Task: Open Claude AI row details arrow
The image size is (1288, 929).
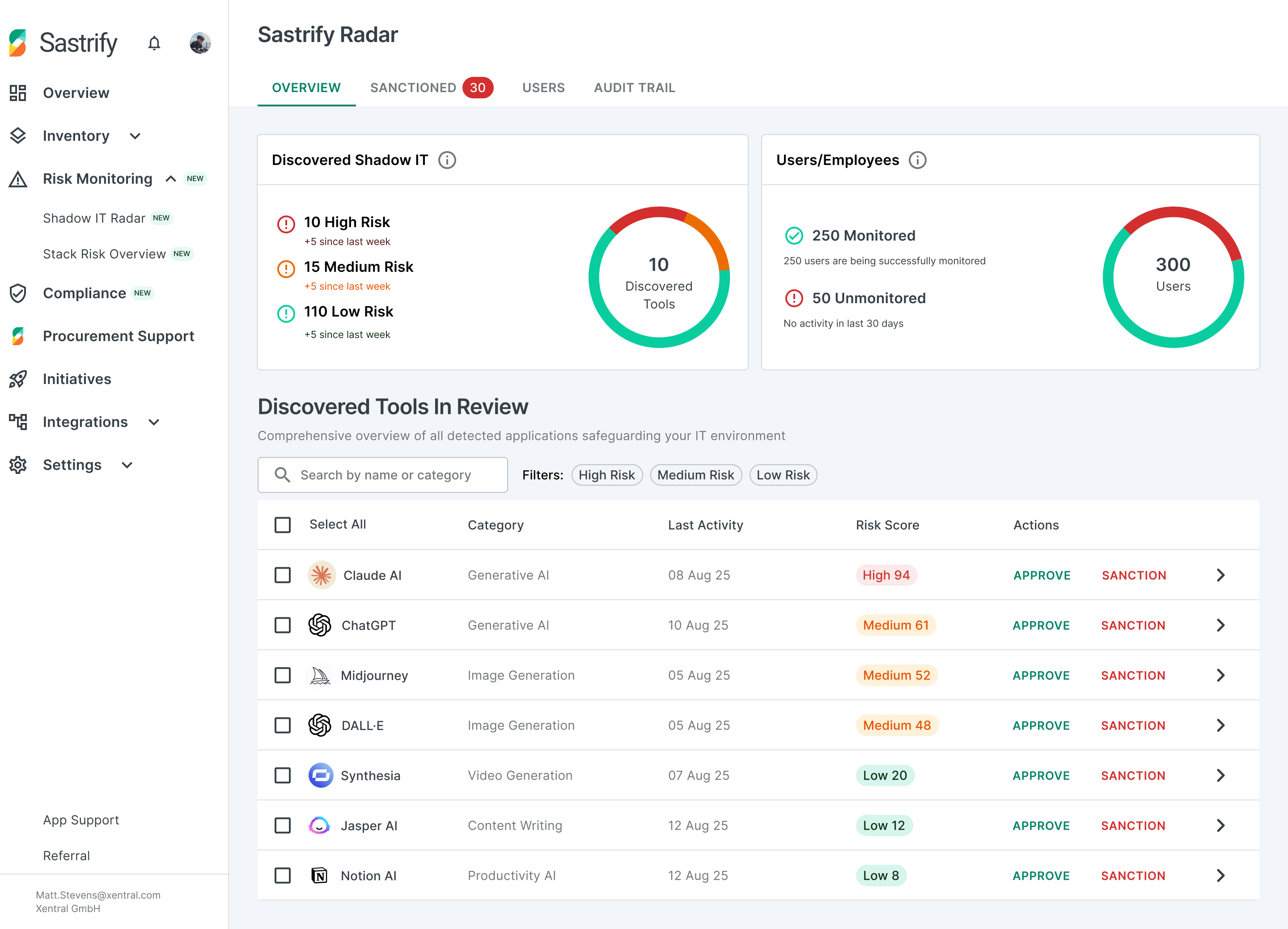Action: (1220, 575)
